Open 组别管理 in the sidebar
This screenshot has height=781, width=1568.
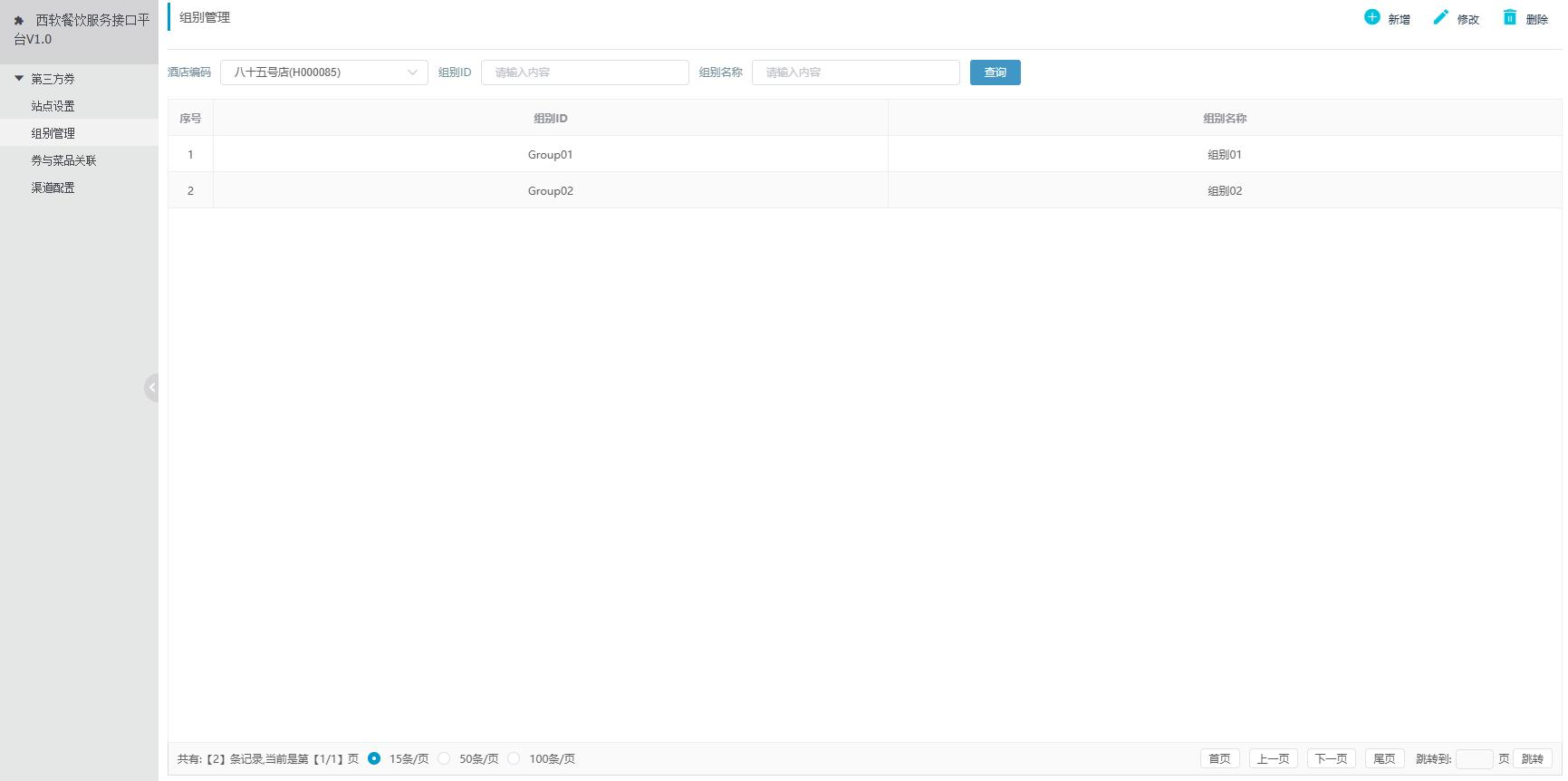[79, 133]
